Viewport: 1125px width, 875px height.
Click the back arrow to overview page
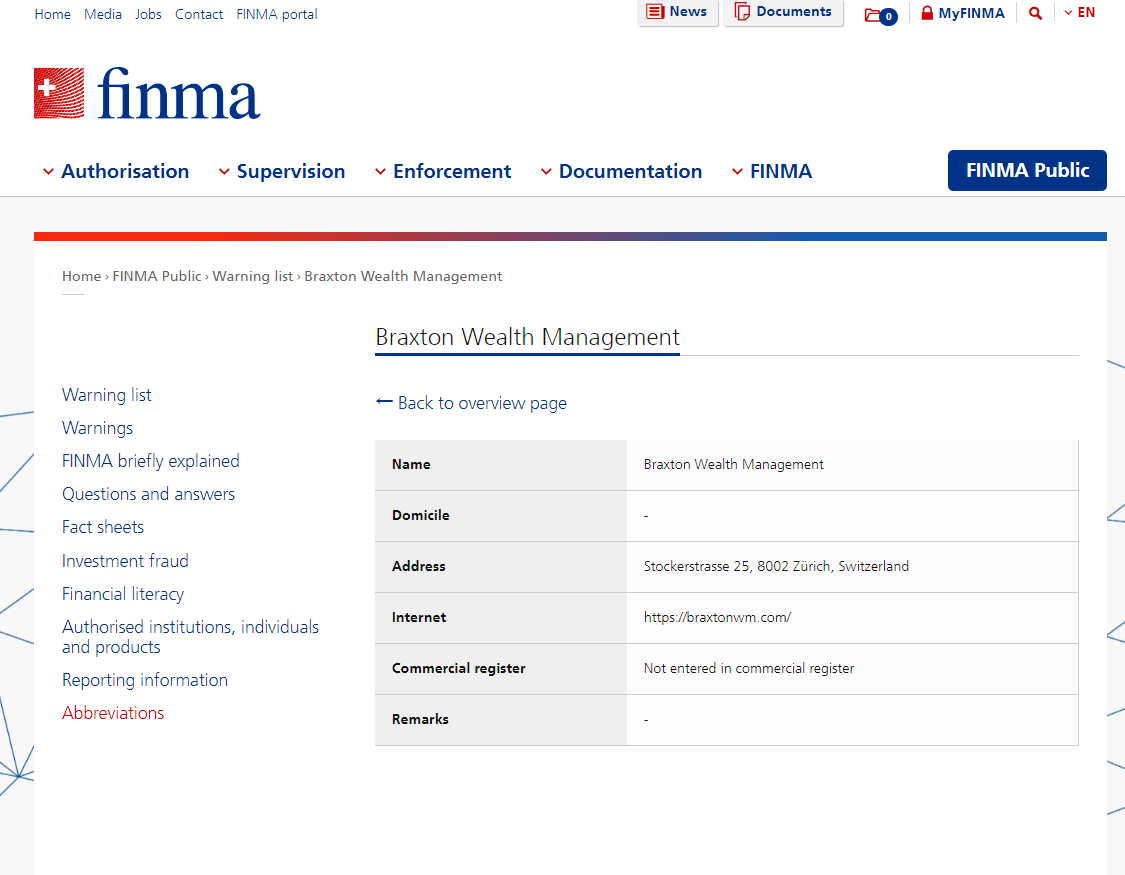385,402
